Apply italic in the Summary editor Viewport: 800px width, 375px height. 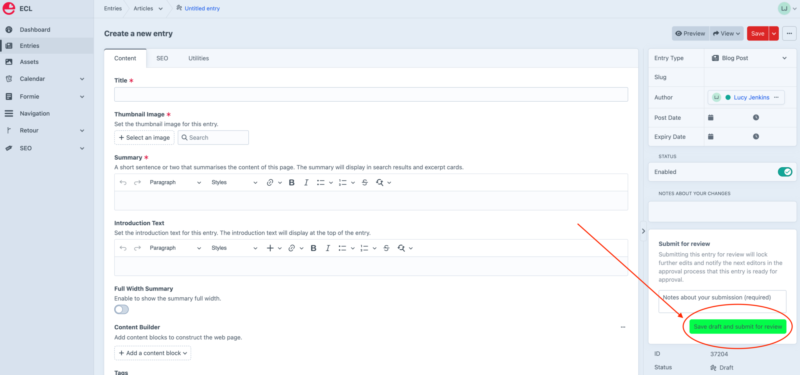pyautogui.click(x=306, y=182)
